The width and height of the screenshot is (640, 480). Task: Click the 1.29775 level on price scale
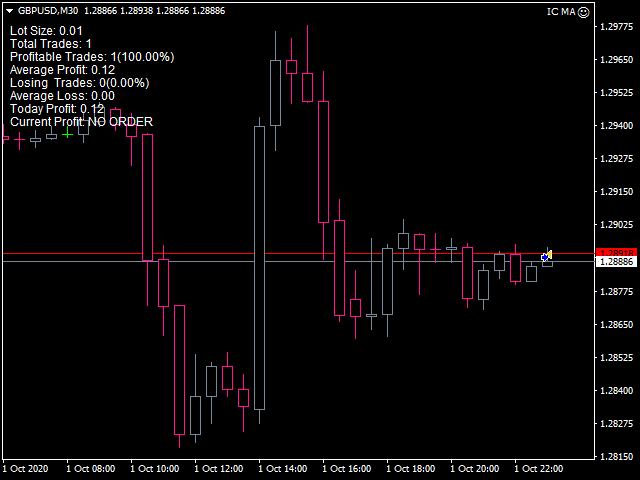(614, 28)
